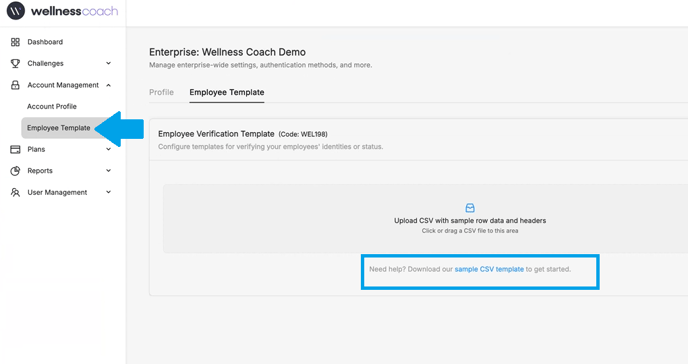Expand the Plans menu chevron

(108, 150)
